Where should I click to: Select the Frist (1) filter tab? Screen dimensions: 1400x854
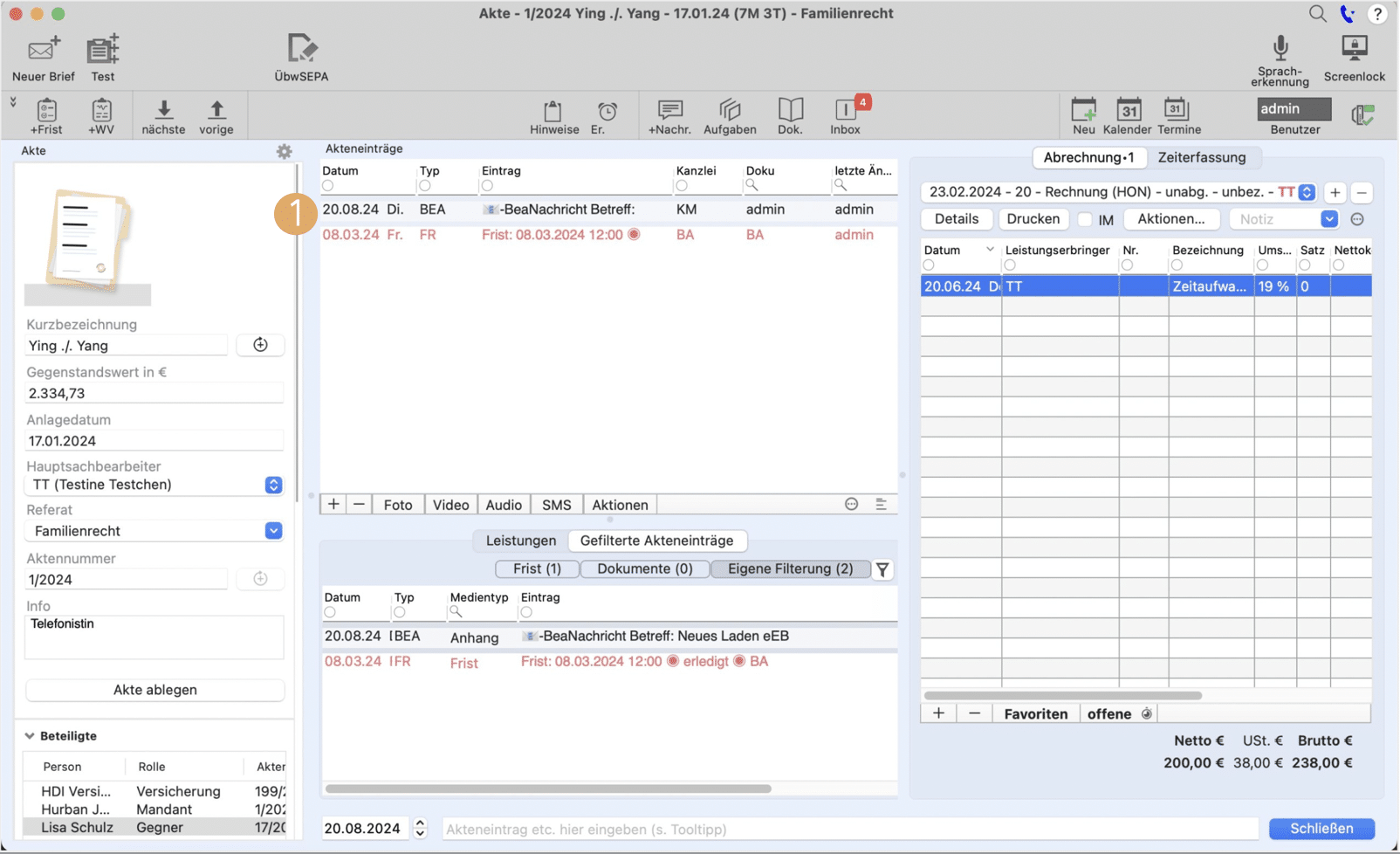tap(538, 568)
